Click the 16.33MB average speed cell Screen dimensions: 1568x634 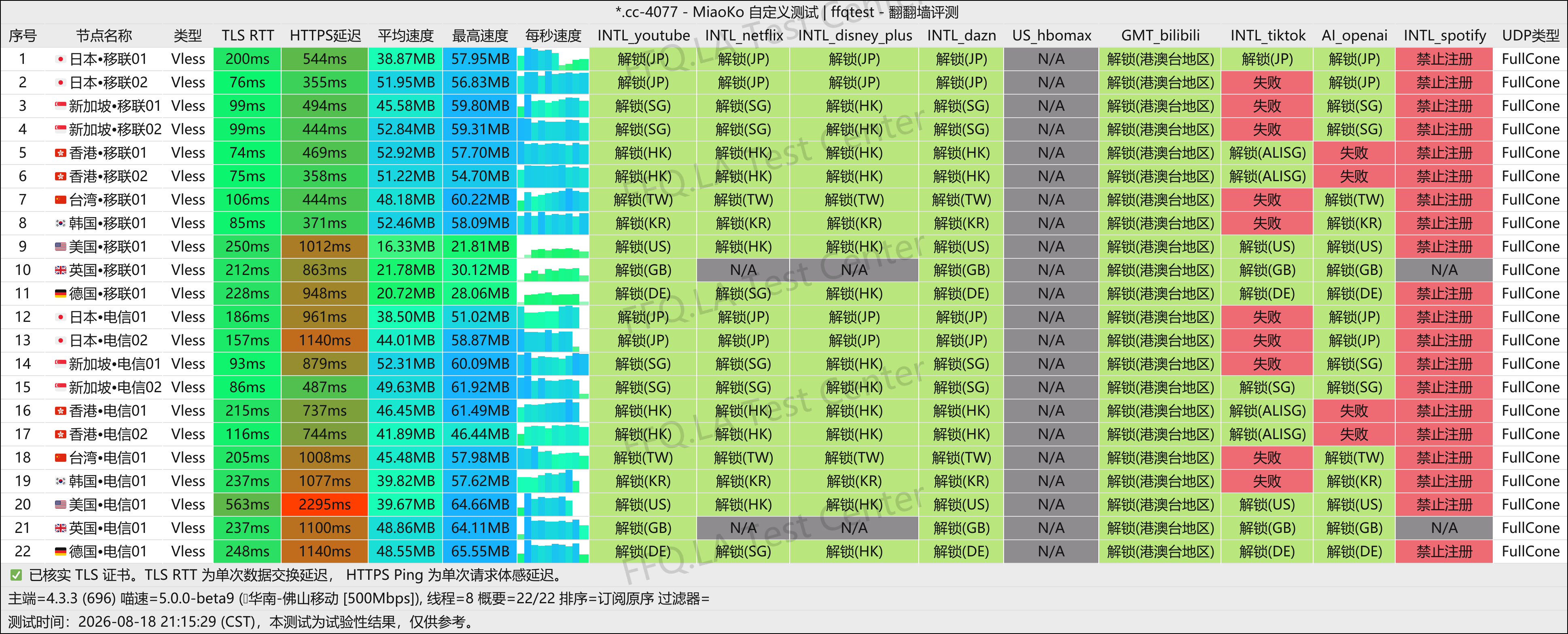(405, 246)
